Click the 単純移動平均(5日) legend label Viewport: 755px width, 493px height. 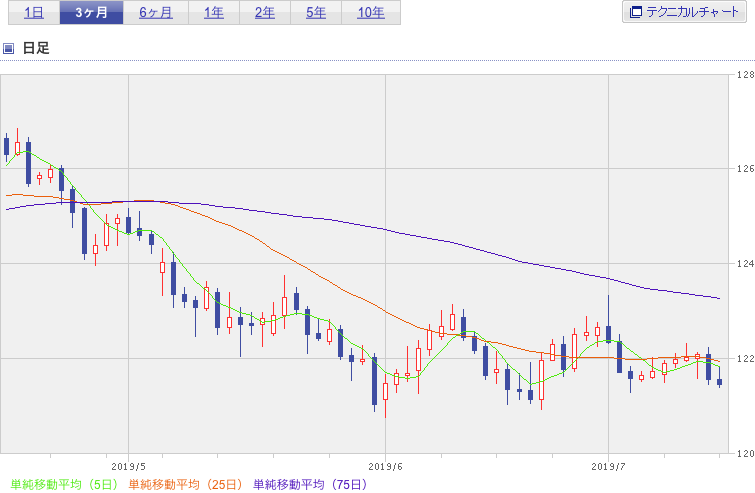(64, 484)
